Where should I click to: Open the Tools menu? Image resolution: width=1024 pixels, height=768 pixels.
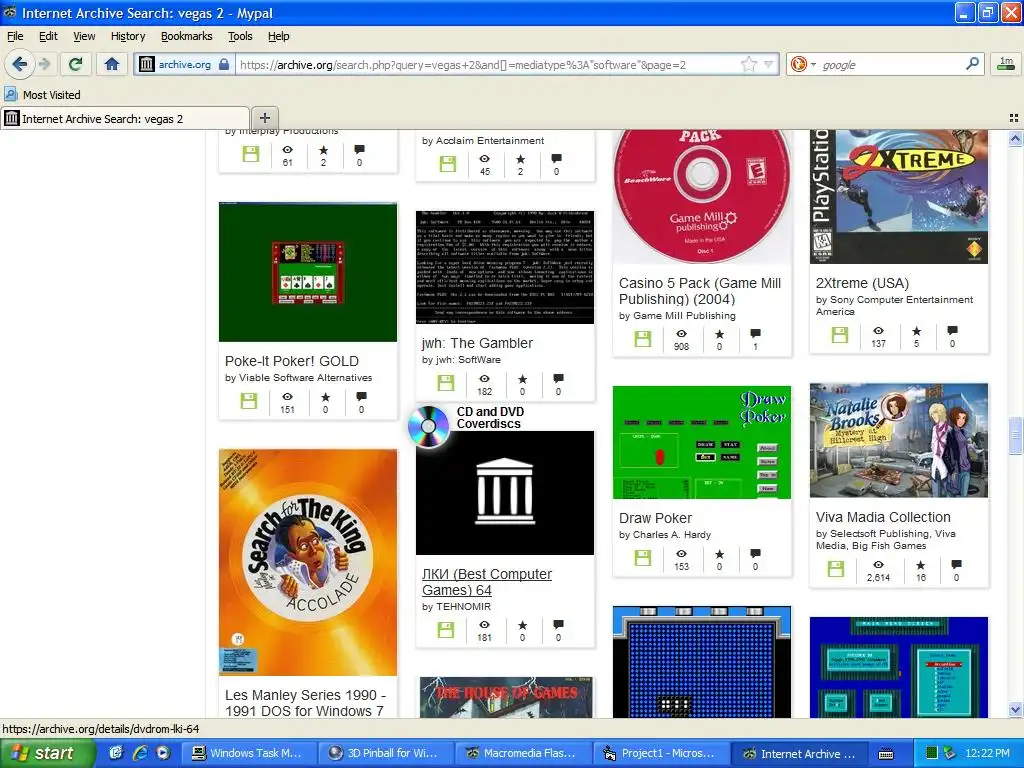pos(240,37)
